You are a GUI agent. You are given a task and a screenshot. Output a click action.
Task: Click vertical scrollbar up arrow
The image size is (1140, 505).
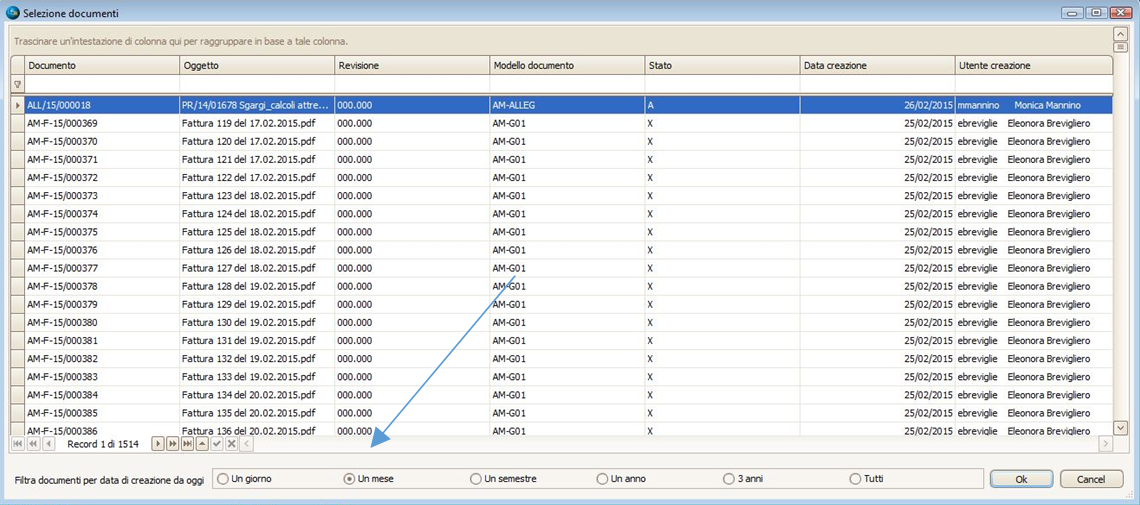(x=1120, y=33)
